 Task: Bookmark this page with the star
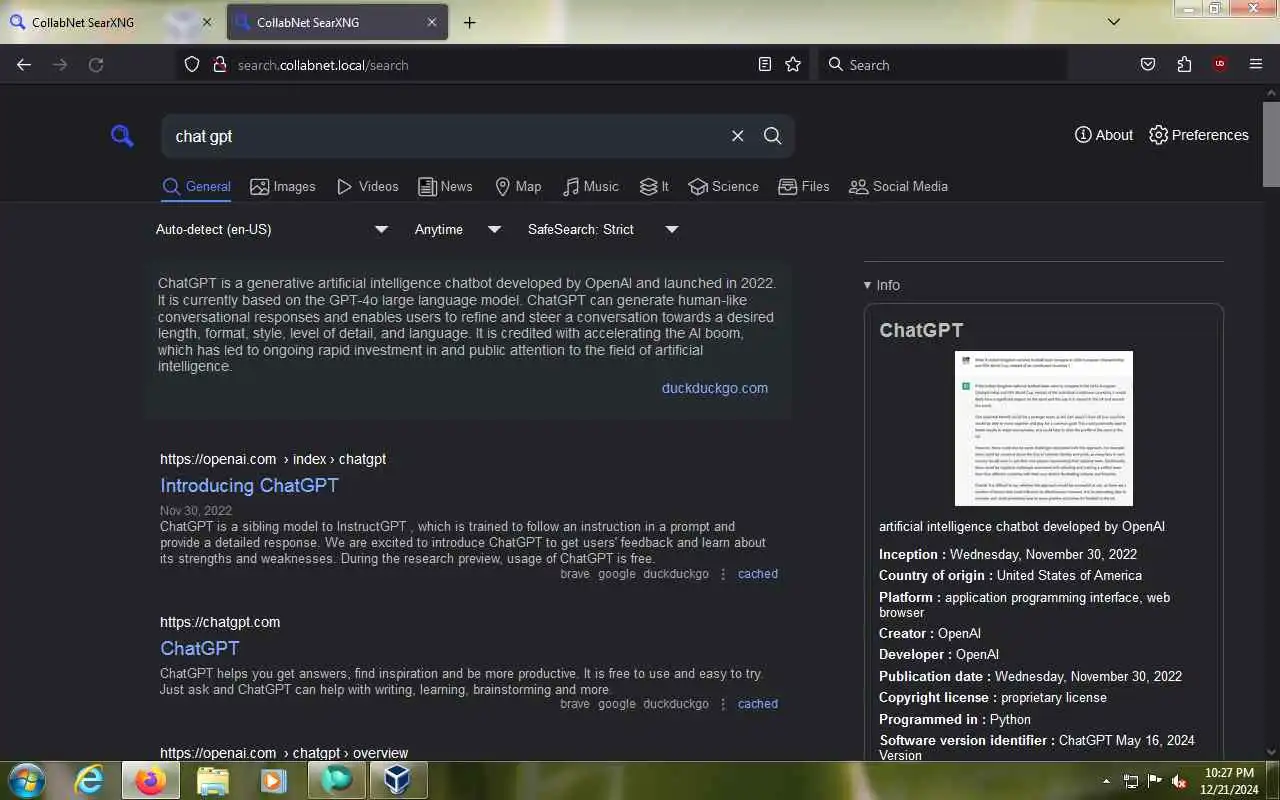tap(793, 65)
